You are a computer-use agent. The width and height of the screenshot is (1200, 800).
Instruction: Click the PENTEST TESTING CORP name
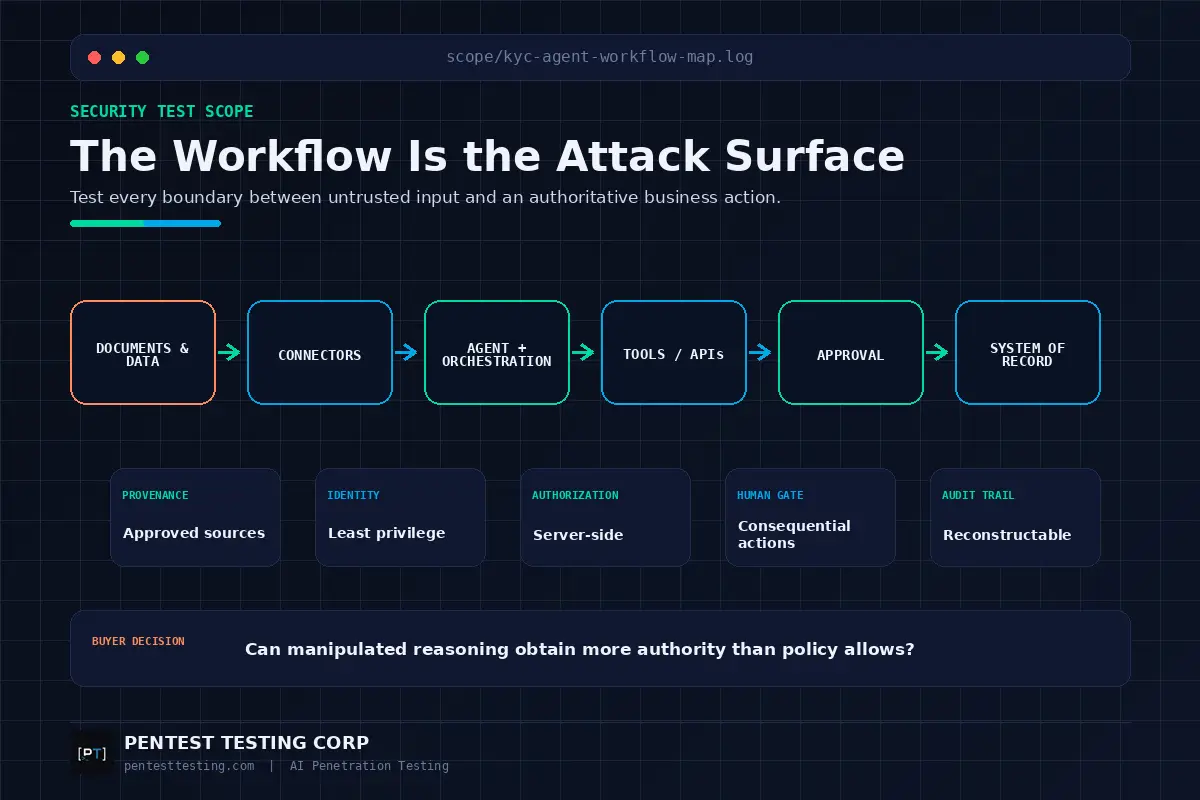coord(246,743)
